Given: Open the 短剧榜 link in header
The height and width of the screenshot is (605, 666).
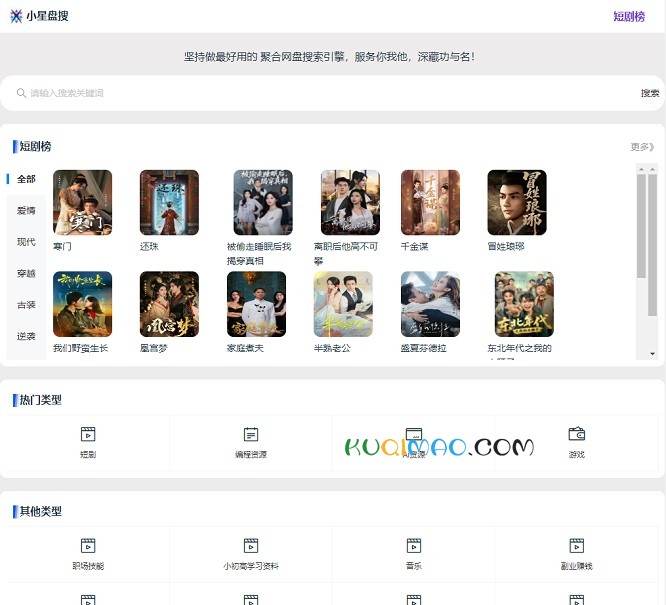Looking at the screenshot, I should pos(629,17).
